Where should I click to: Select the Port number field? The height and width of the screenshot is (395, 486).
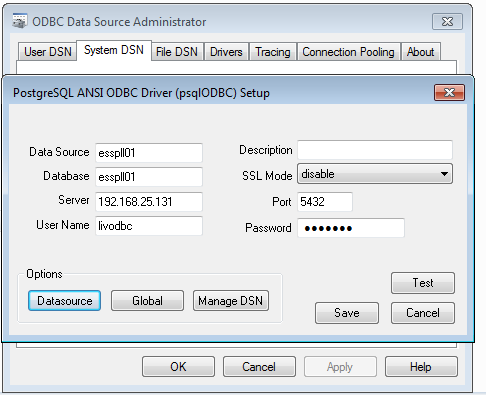[x=325, y=201]
